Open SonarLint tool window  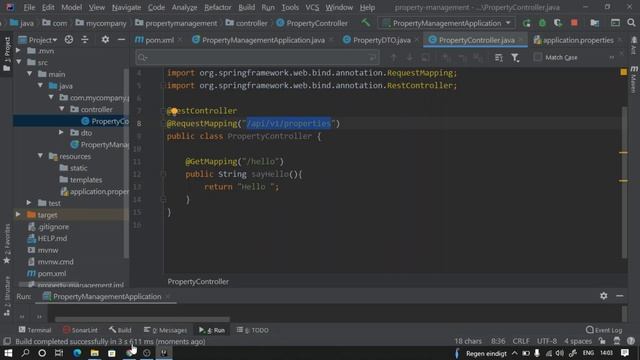click(x=80, y=330)
